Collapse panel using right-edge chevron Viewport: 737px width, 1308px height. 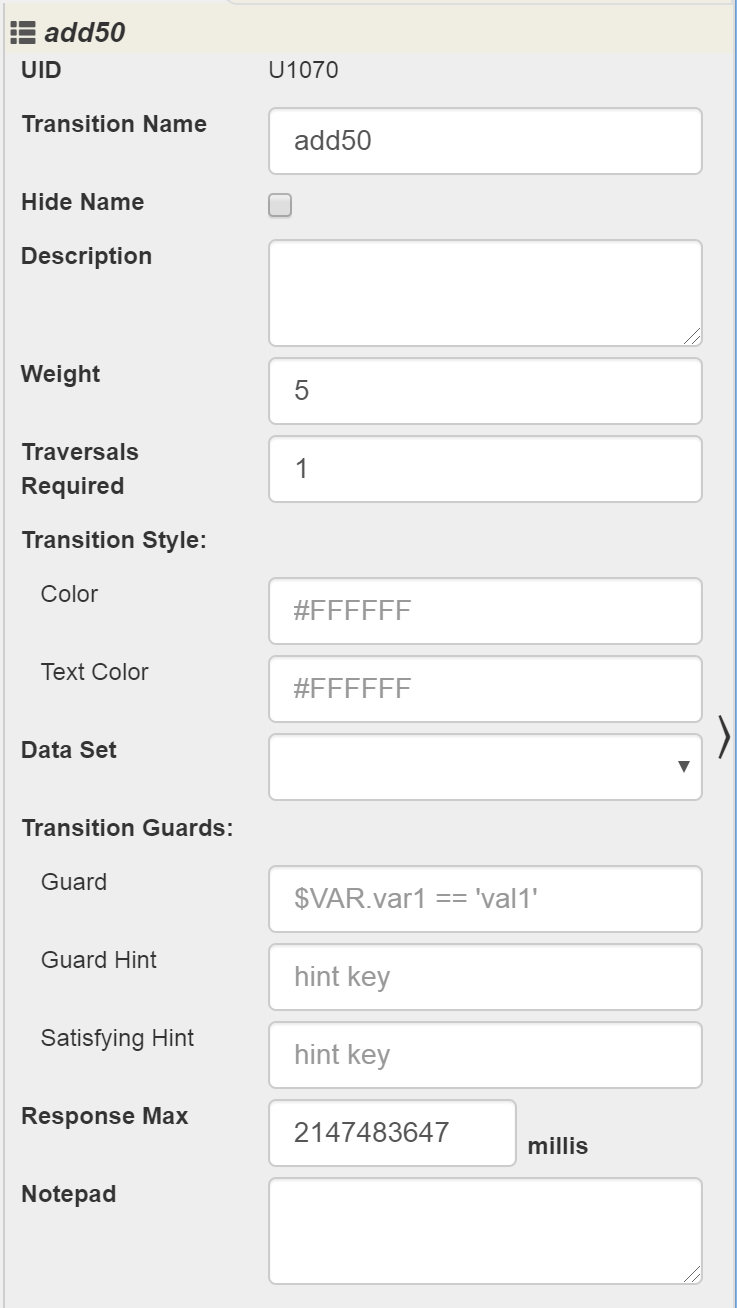tap(724, 738)
